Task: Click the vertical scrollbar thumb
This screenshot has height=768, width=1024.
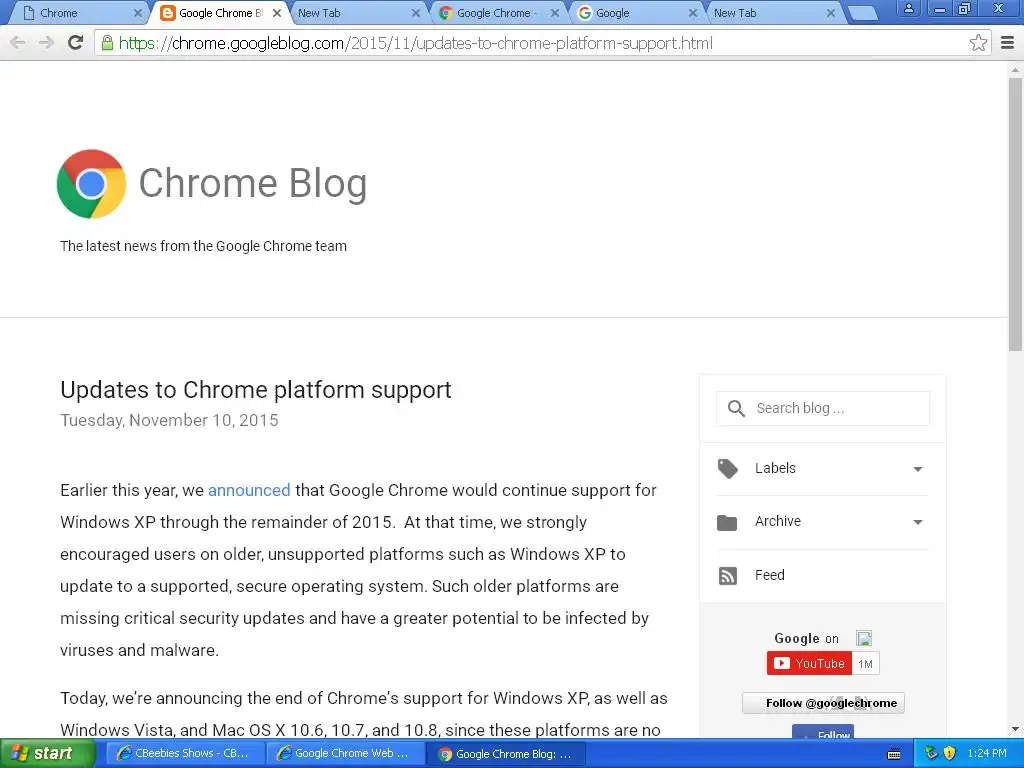Action: [x=1015, y=214]
